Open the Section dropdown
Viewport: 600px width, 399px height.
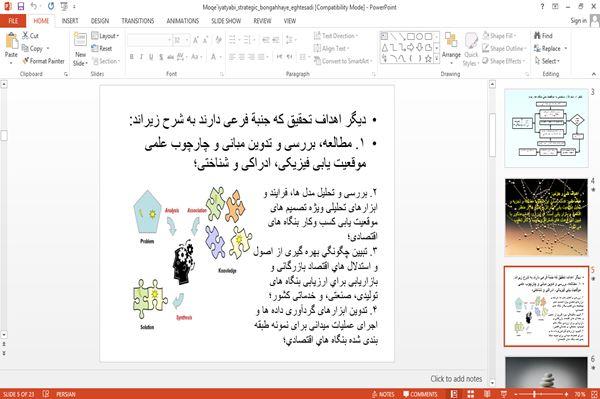(x=106, y=61)
